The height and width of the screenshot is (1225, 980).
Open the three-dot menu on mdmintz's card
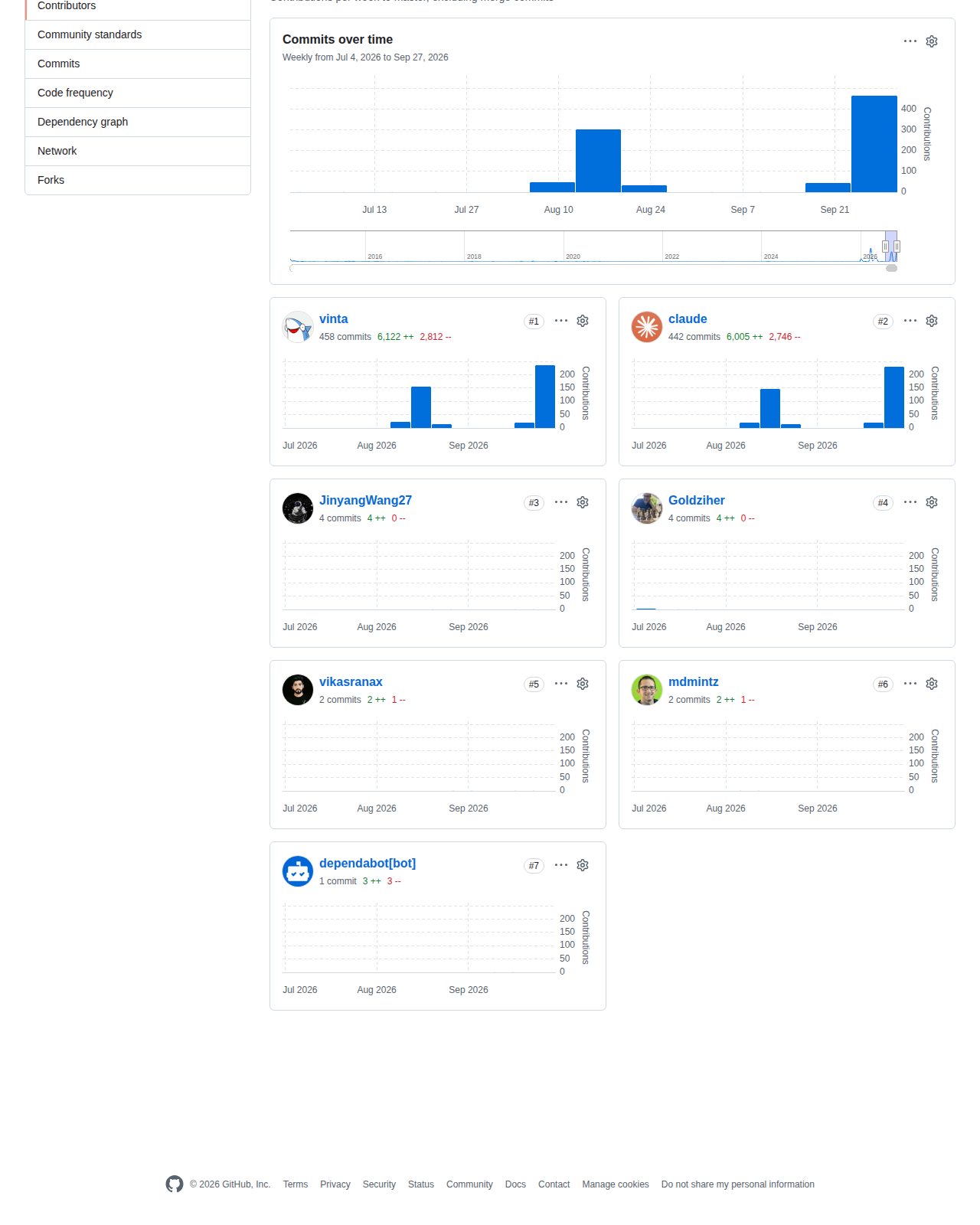point(910,684)
